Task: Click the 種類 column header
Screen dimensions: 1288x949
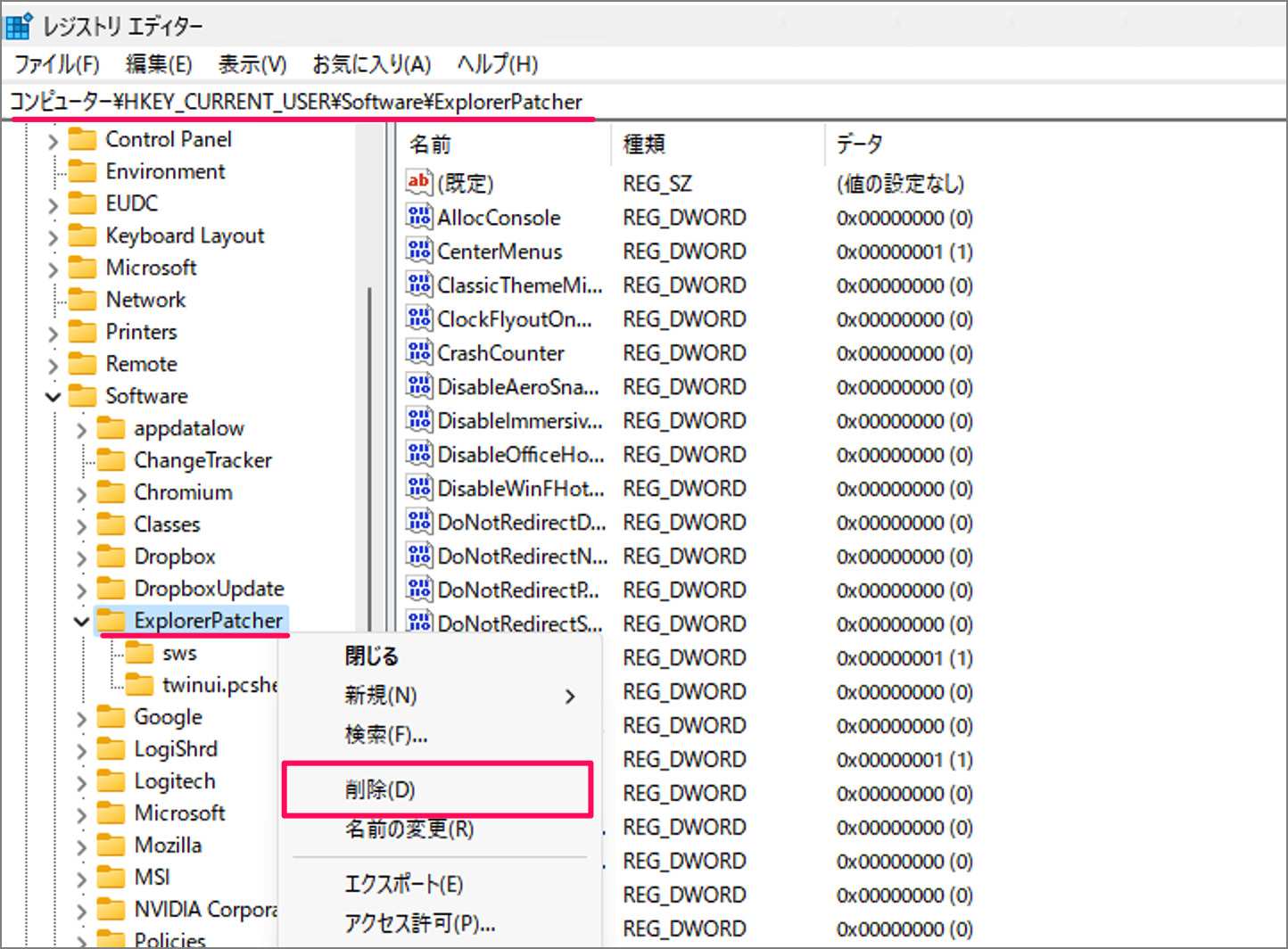Action: click(644, 143)
